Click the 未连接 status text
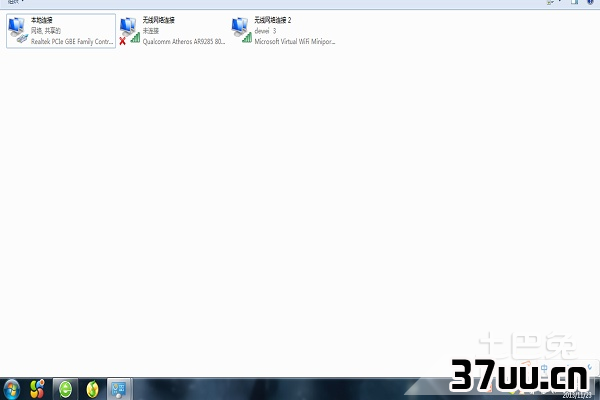Image resolution: width=600 pixels, height=400 pixels. (151, 31)
